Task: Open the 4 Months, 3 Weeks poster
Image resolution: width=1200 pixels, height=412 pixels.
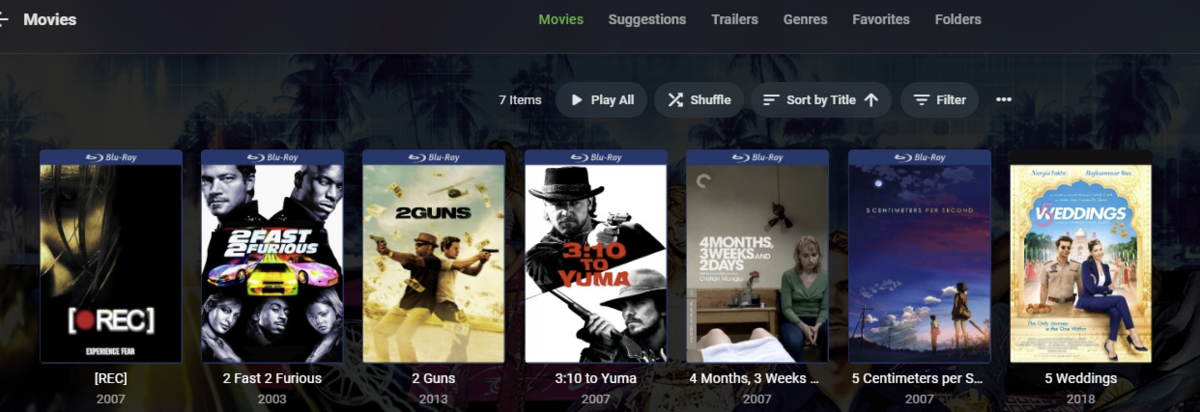Action: [x=757, y=256]
